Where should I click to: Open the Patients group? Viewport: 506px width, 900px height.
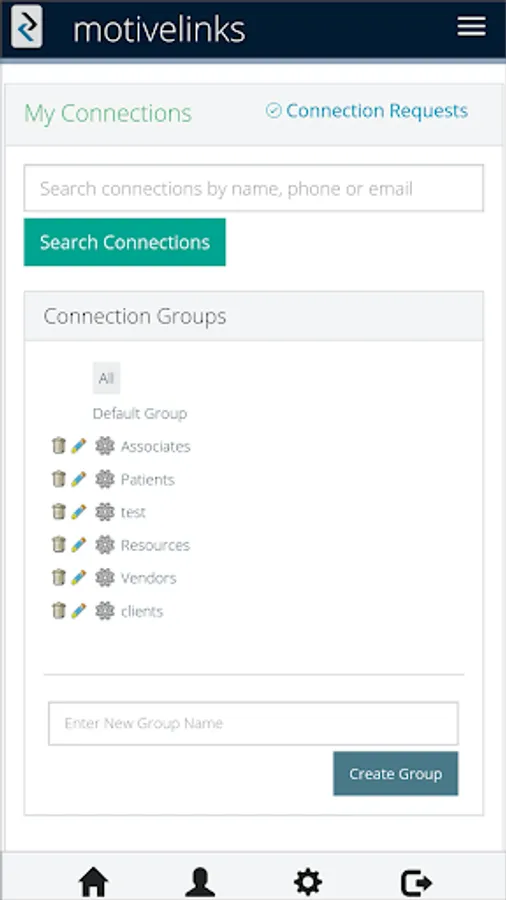(147, 479)
